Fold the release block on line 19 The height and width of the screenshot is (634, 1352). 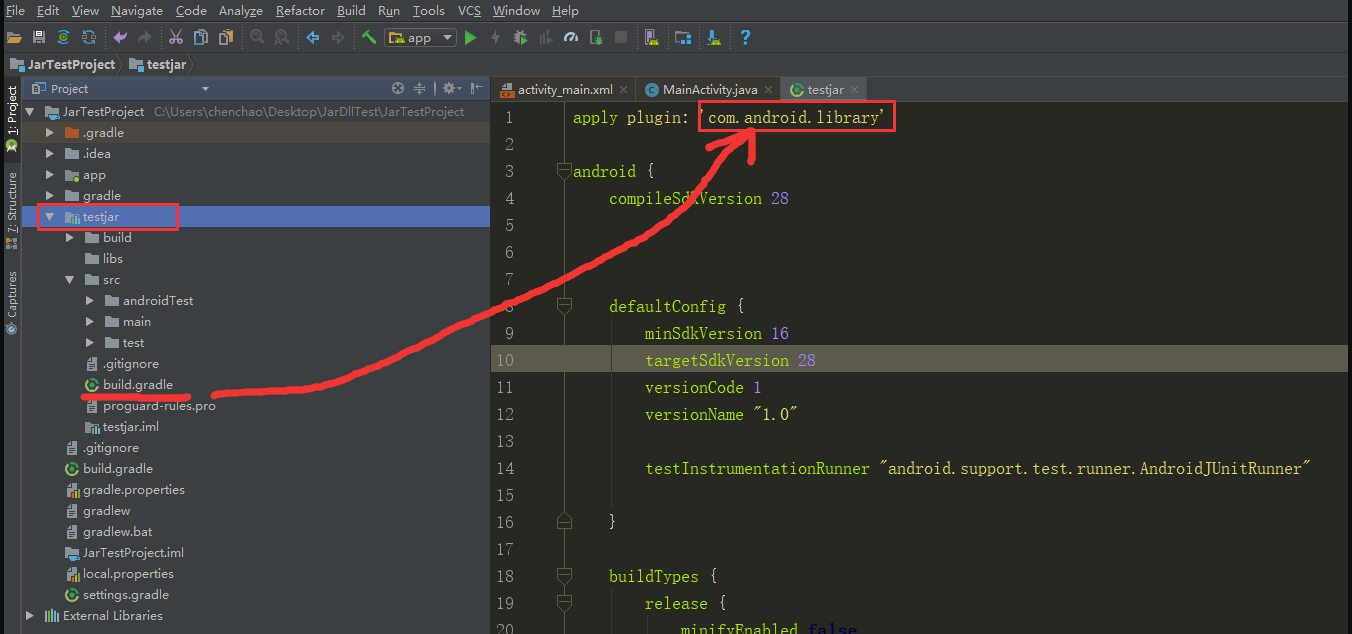click(x=564, y=603)
